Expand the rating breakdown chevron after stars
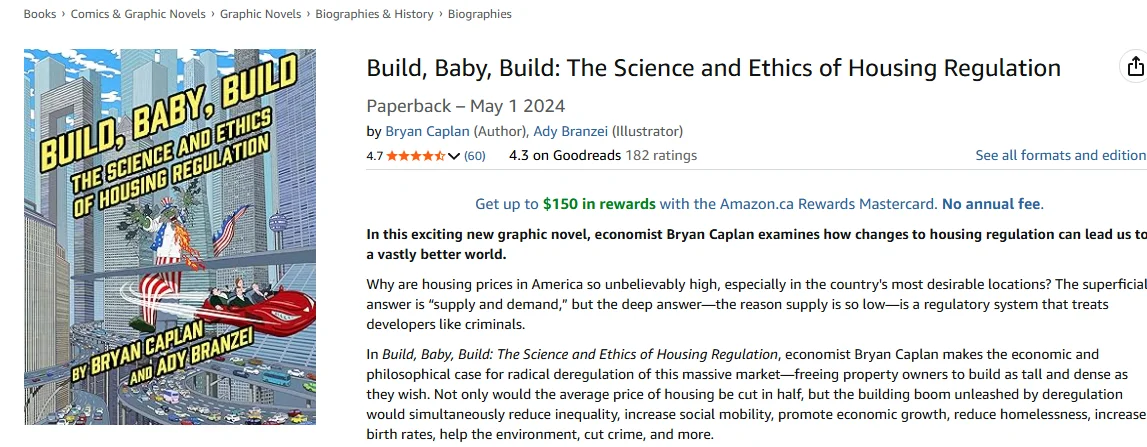 (454, 156)
